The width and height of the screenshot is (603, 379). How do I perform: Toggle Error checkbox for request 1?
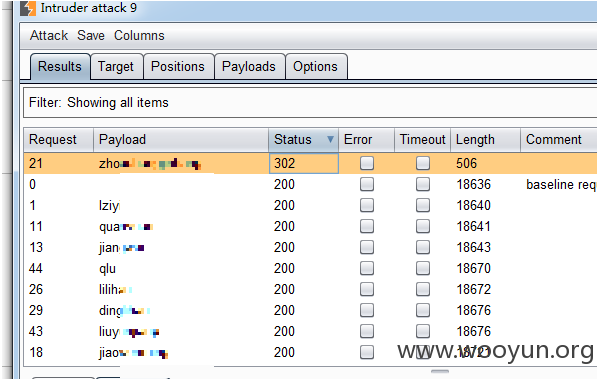(367, 205)
